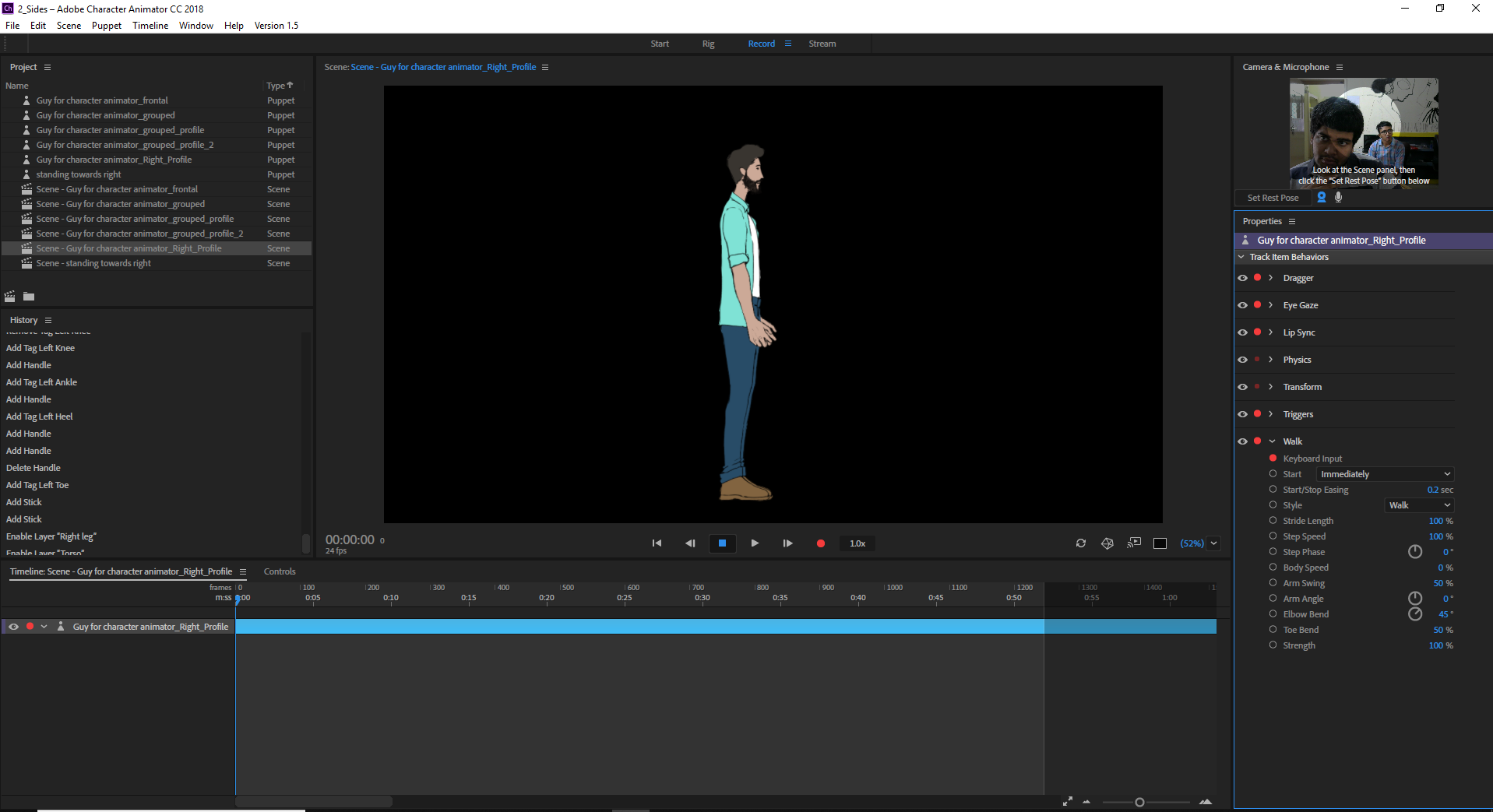Switch to Controls panel tab

point(280,571)
